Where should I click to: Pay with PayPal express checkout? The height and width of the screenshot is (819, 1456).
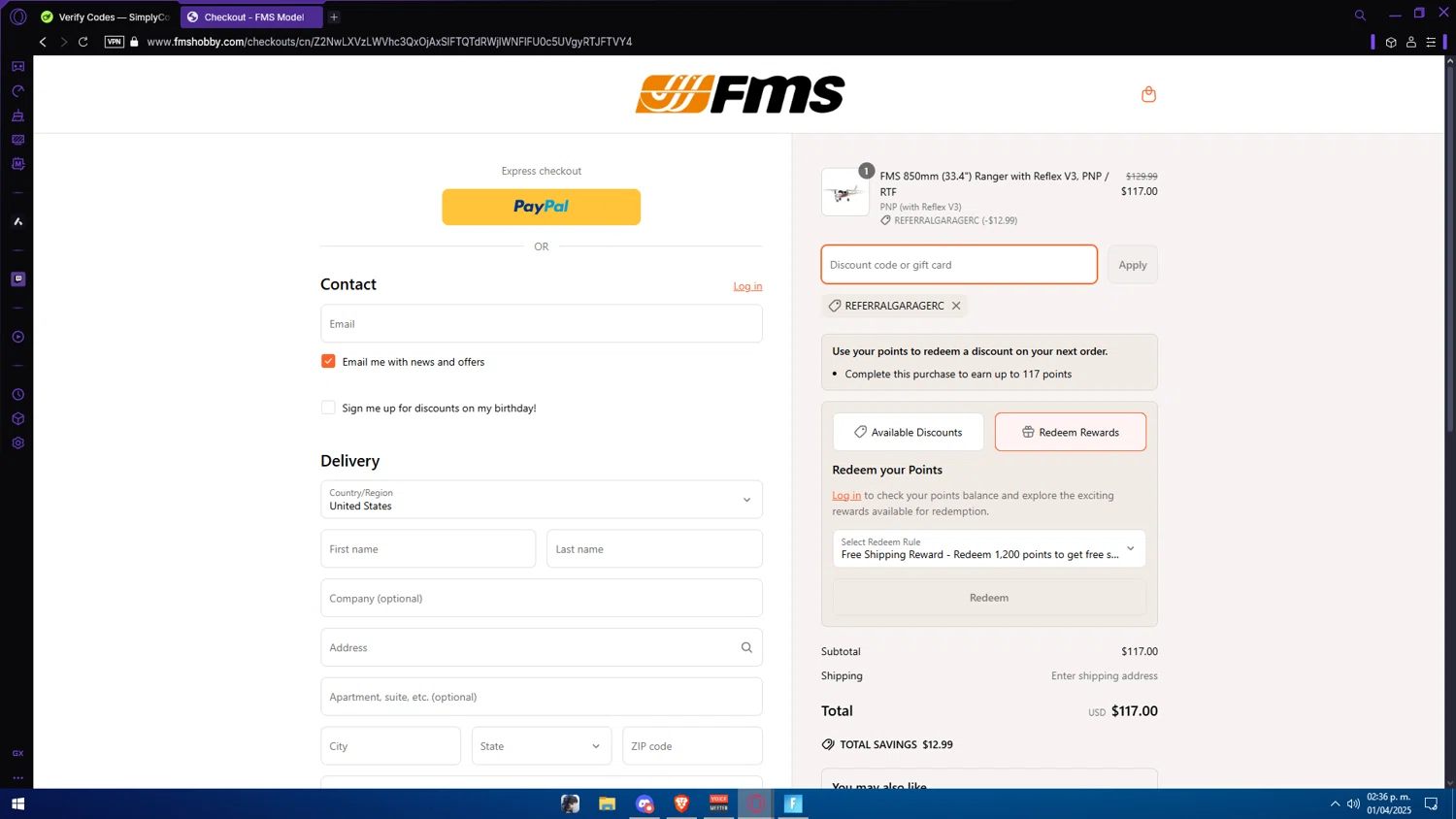point(542,207)
